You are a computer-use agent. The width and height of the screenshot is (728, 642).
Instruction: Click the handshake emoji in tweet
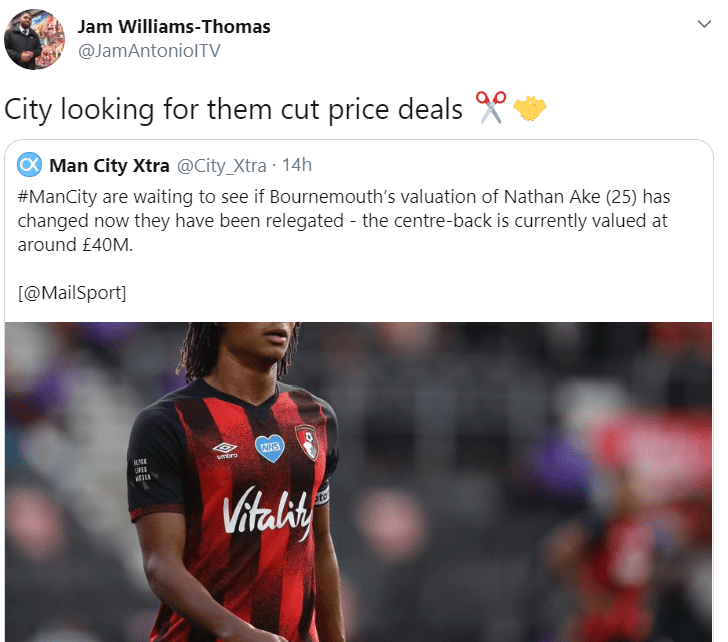pos(530,108)
